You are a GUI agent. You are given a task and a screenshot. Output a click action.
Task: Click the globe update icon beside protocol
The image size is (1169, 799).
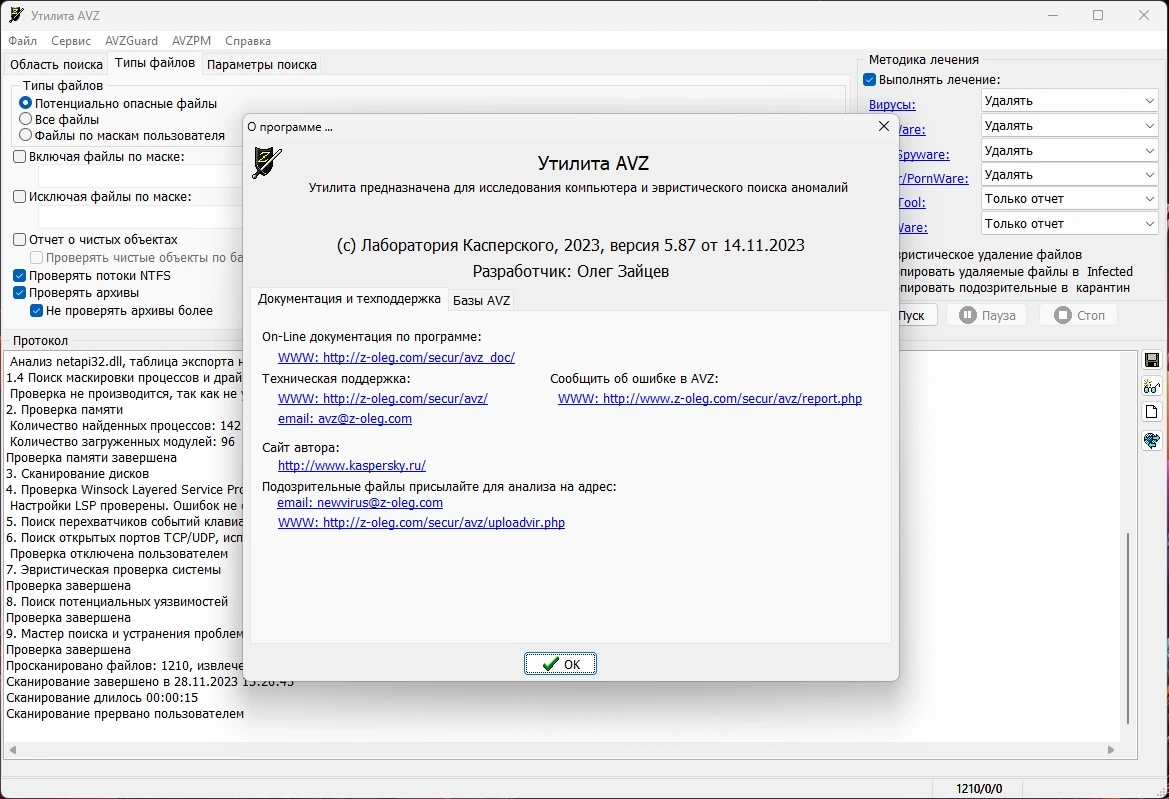[1151, 440]
